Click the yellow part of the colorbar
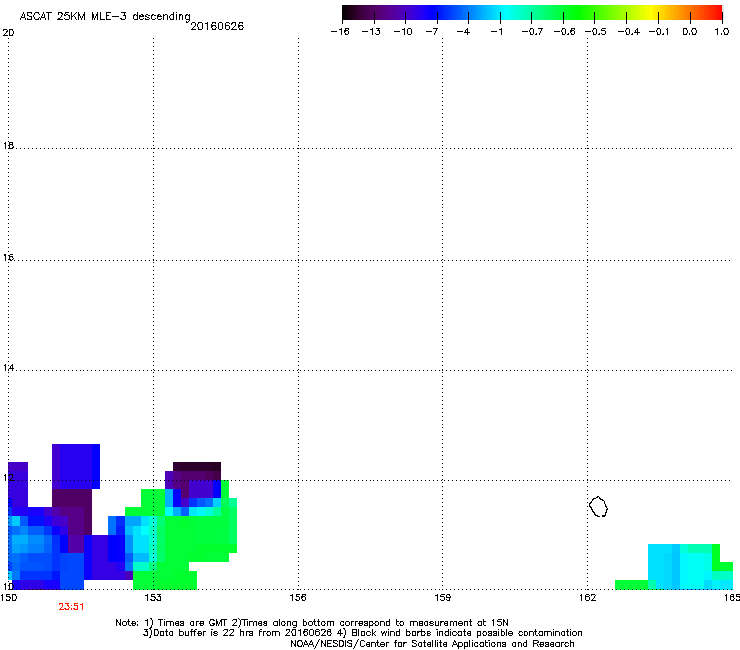This screenshot has height=650, width=740. coord(652,13)
